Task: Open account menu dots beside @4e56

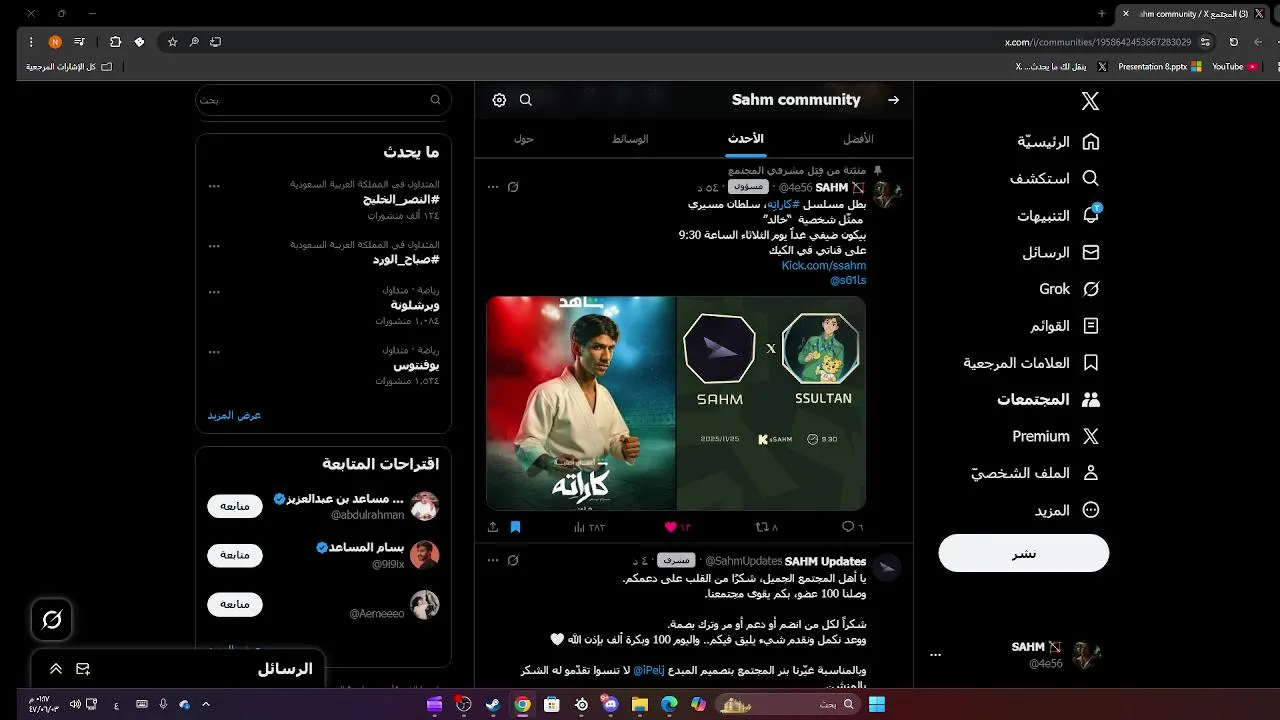Action: pos(935,655)
